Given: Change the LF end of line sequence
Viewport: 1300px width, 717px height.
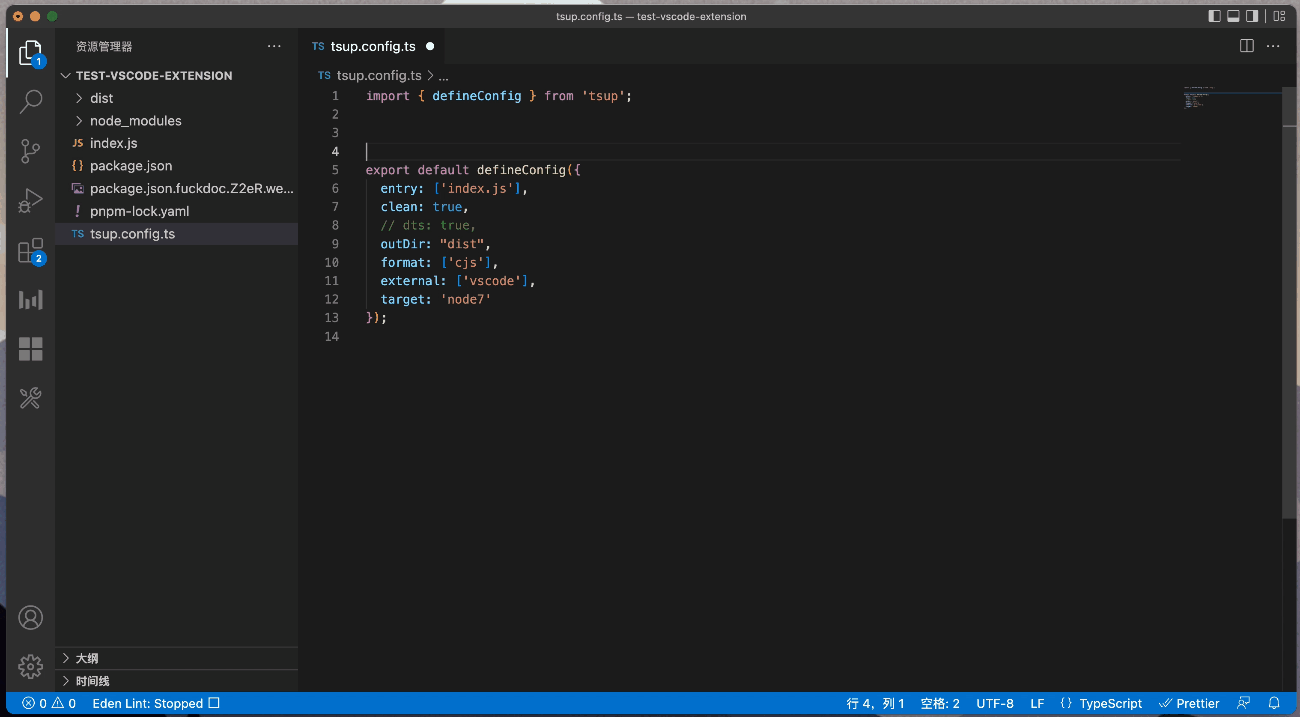Looking at the screenshot, I should click(1037, 703).
